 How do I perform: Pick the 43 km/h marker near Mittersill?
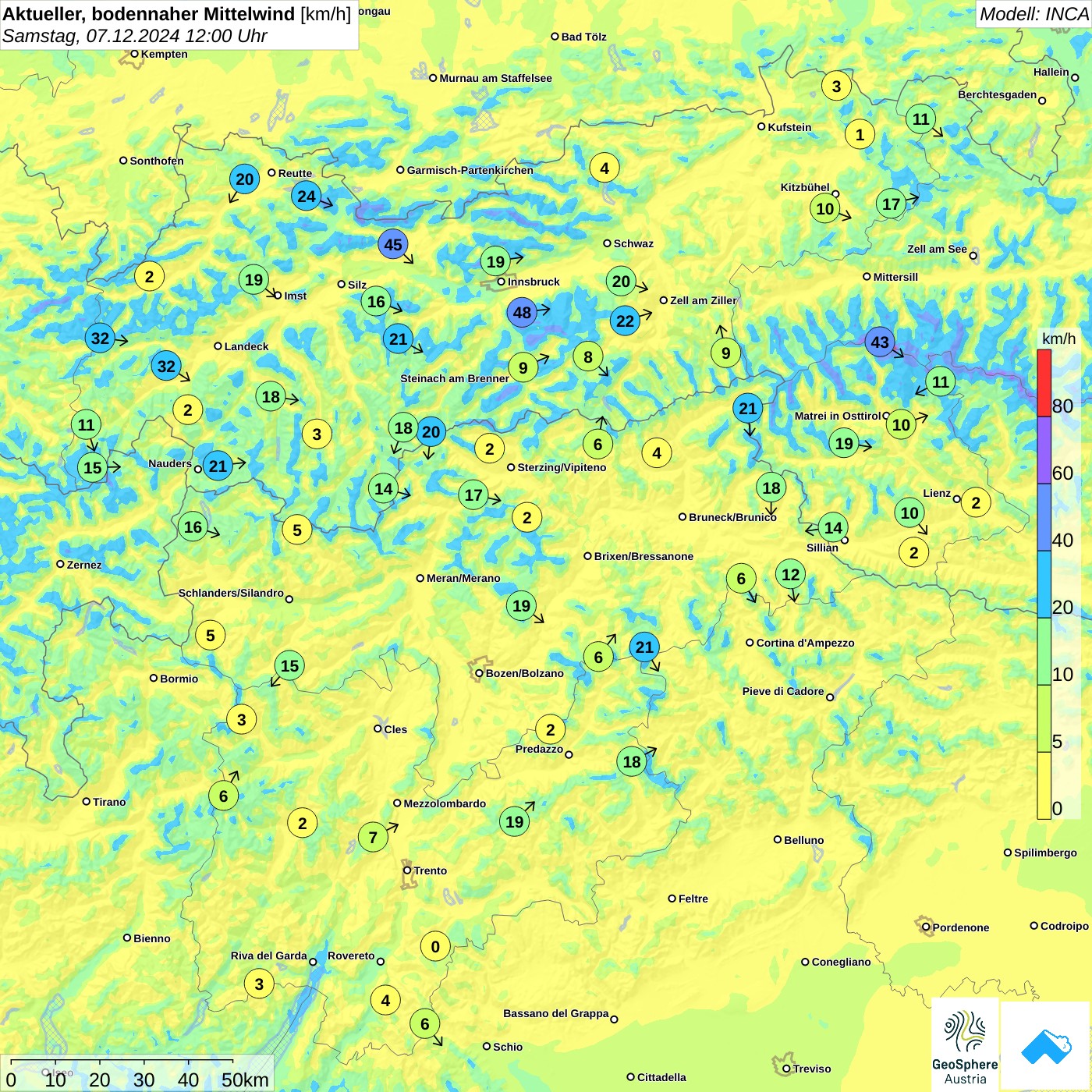[x=880, y=342]
